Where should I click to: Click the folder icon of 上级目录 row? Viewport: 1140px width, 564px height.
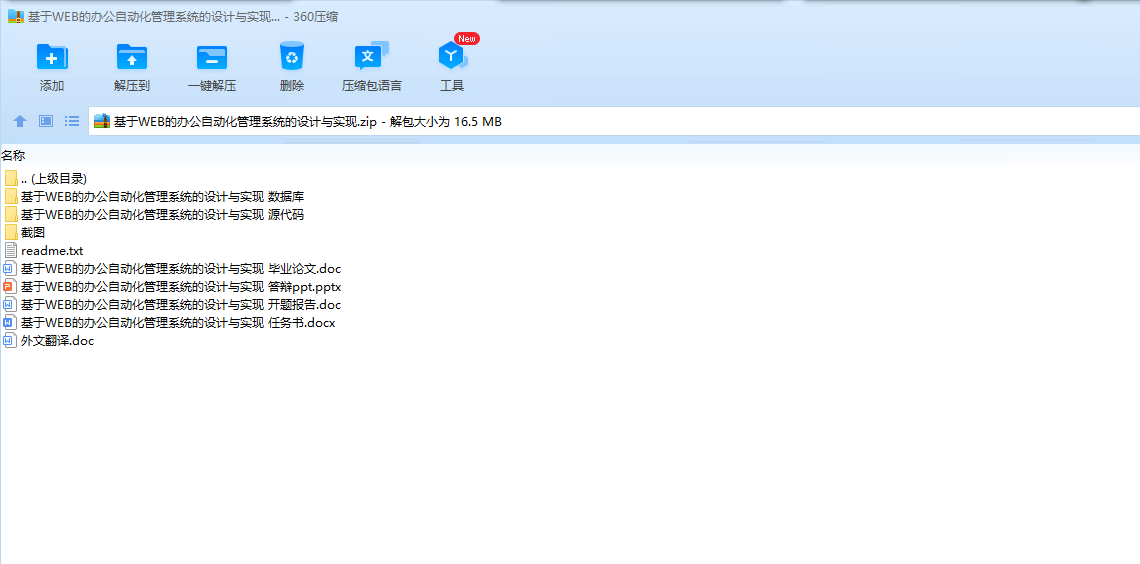click(x=11, y=178)
